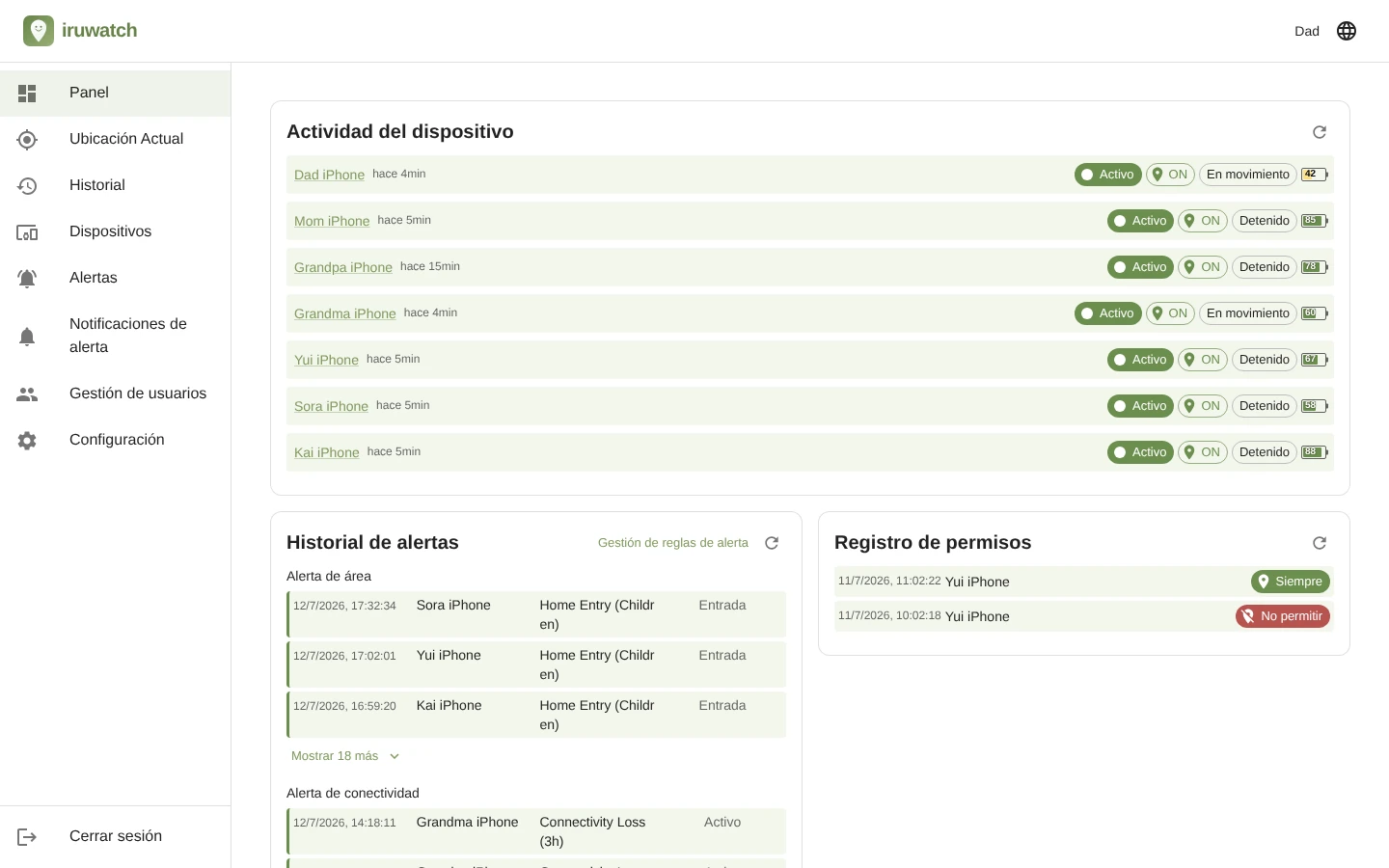Click the Ubicación Actual target icon

click(27, 139)
